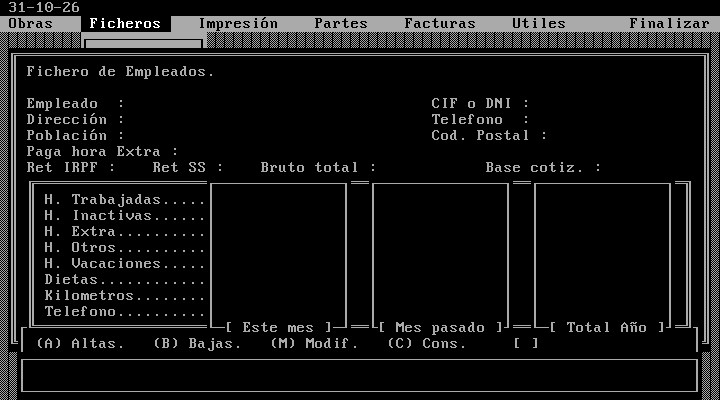Click the Ret IRPF field
Viewport: 720px width, 400px height.
point(133,168)
